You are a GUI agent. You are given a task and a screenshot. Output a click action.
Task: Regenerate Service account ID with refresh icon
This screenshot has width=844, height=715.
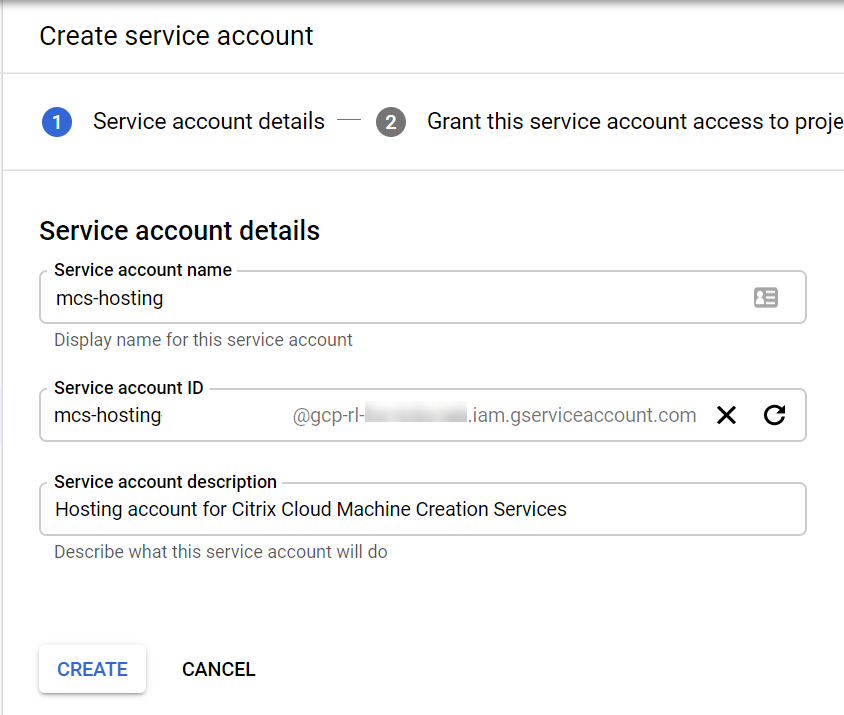pos(774,415)
